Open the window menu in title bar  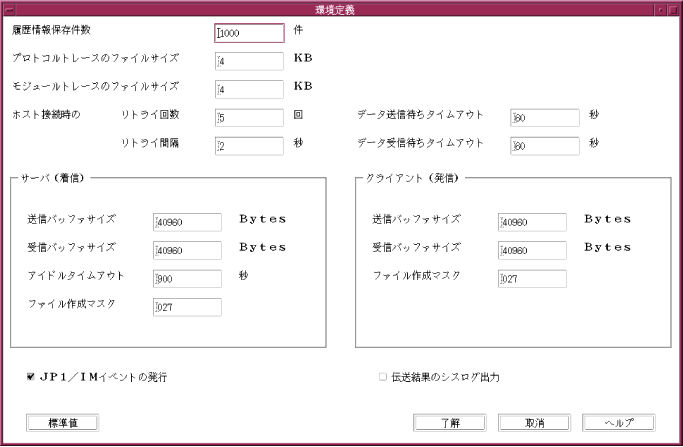tap(9, 10)
